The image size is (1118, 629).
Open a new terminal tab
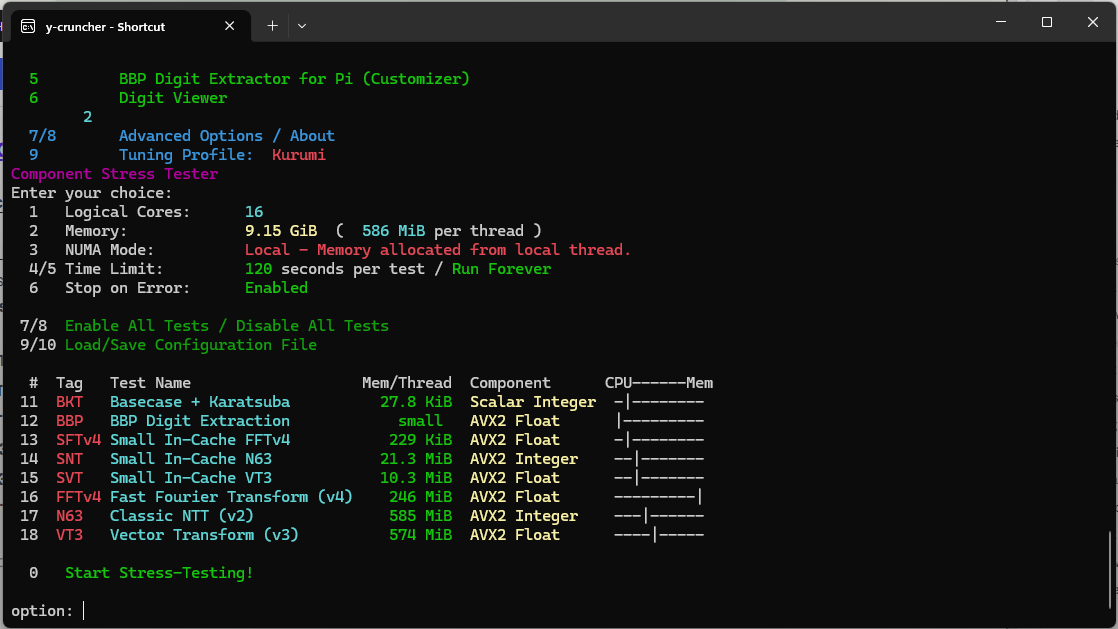(x=272, y=26)
